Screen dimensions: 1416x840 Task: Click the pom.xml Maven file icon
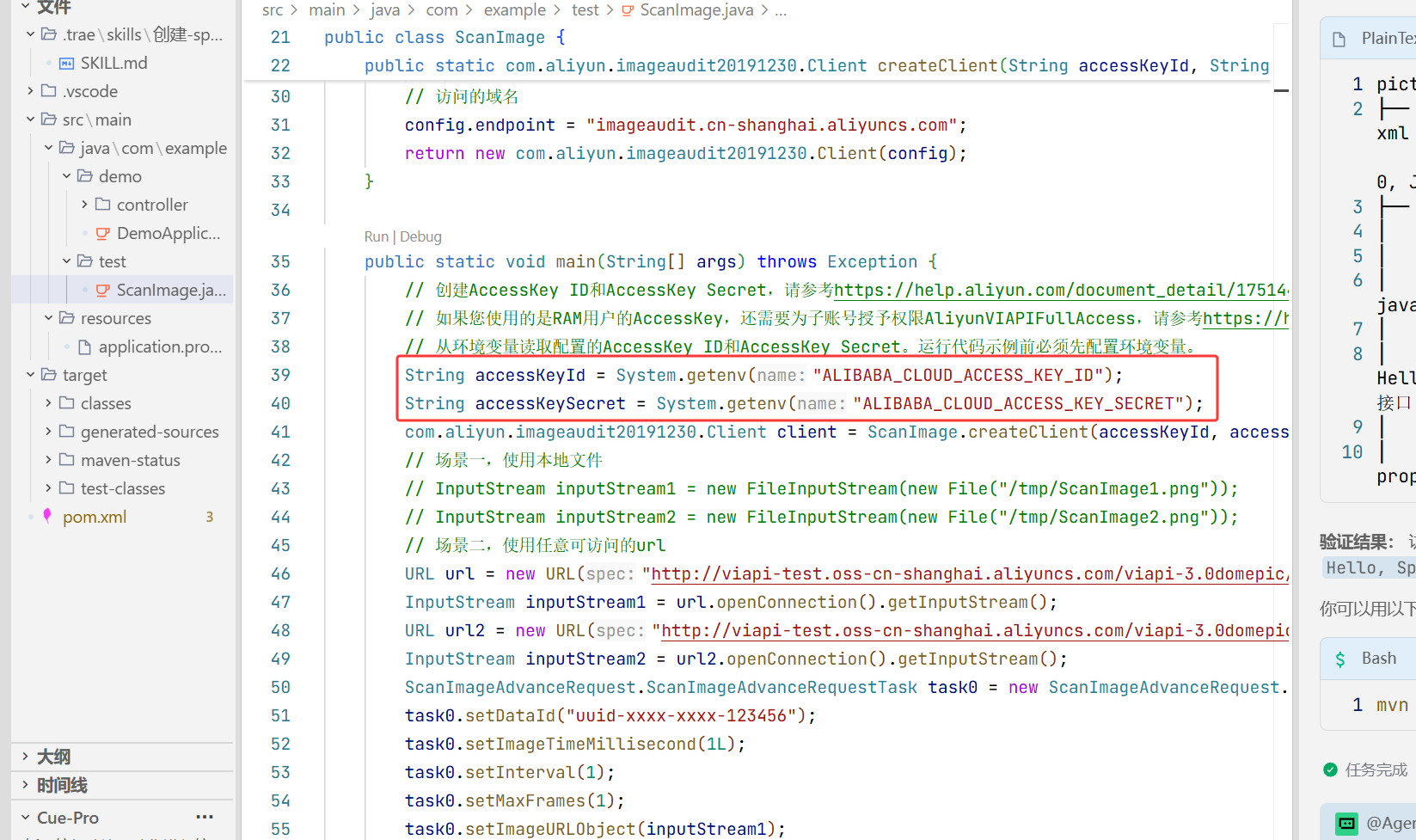point(47,517)
